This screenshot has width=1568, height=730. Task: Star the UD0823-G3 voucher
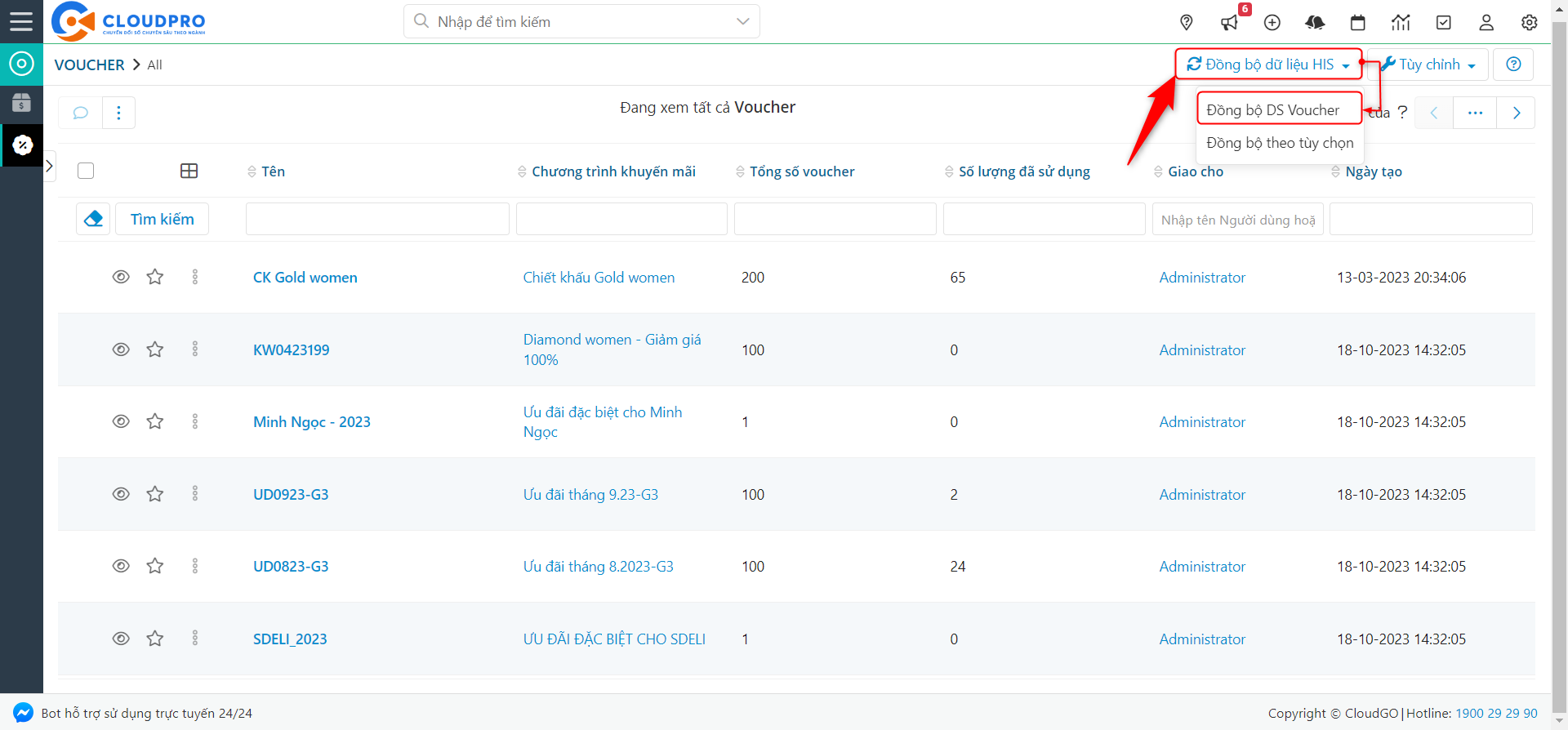click(155, 566)
